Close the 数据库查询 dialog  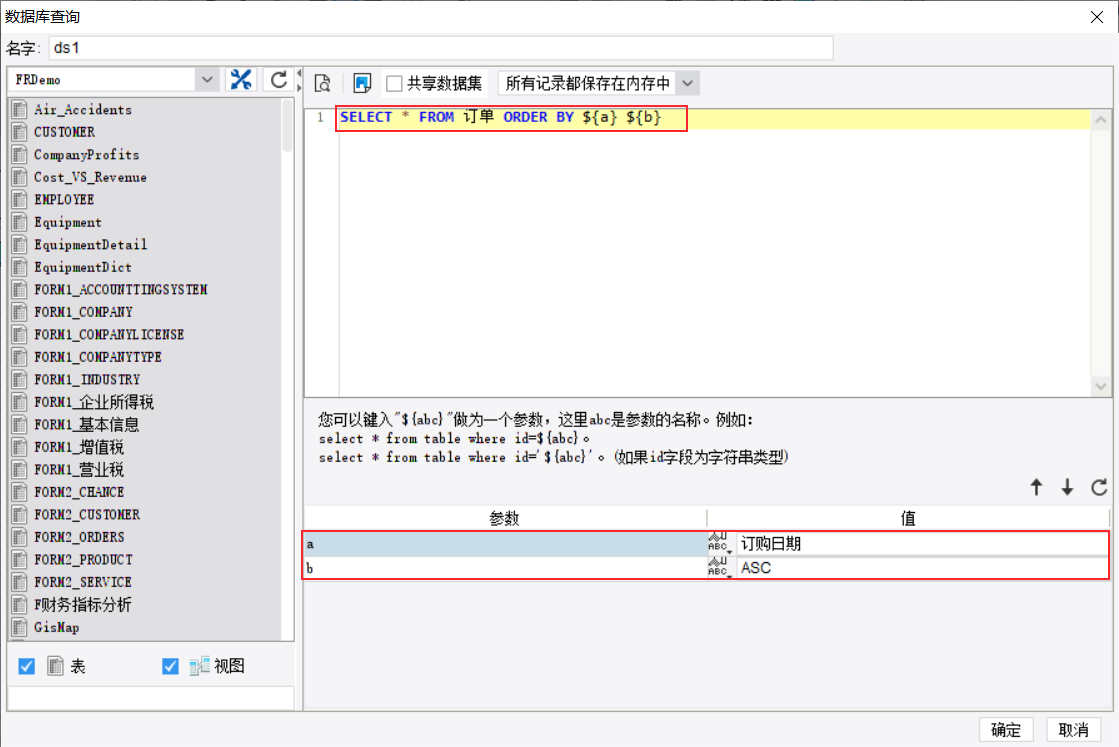coord(1097,17)
